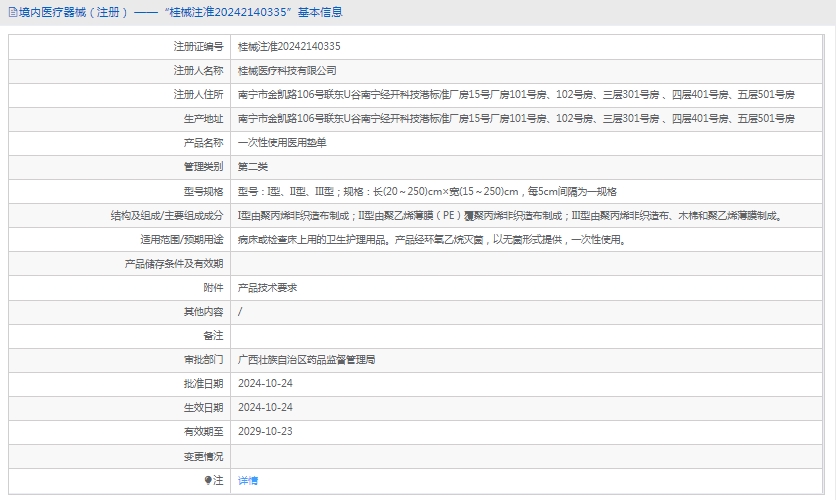Viewport: 839px width, 500px height.
Task: Click the 批准日期 date value
Action: click(x=265, y=384)
